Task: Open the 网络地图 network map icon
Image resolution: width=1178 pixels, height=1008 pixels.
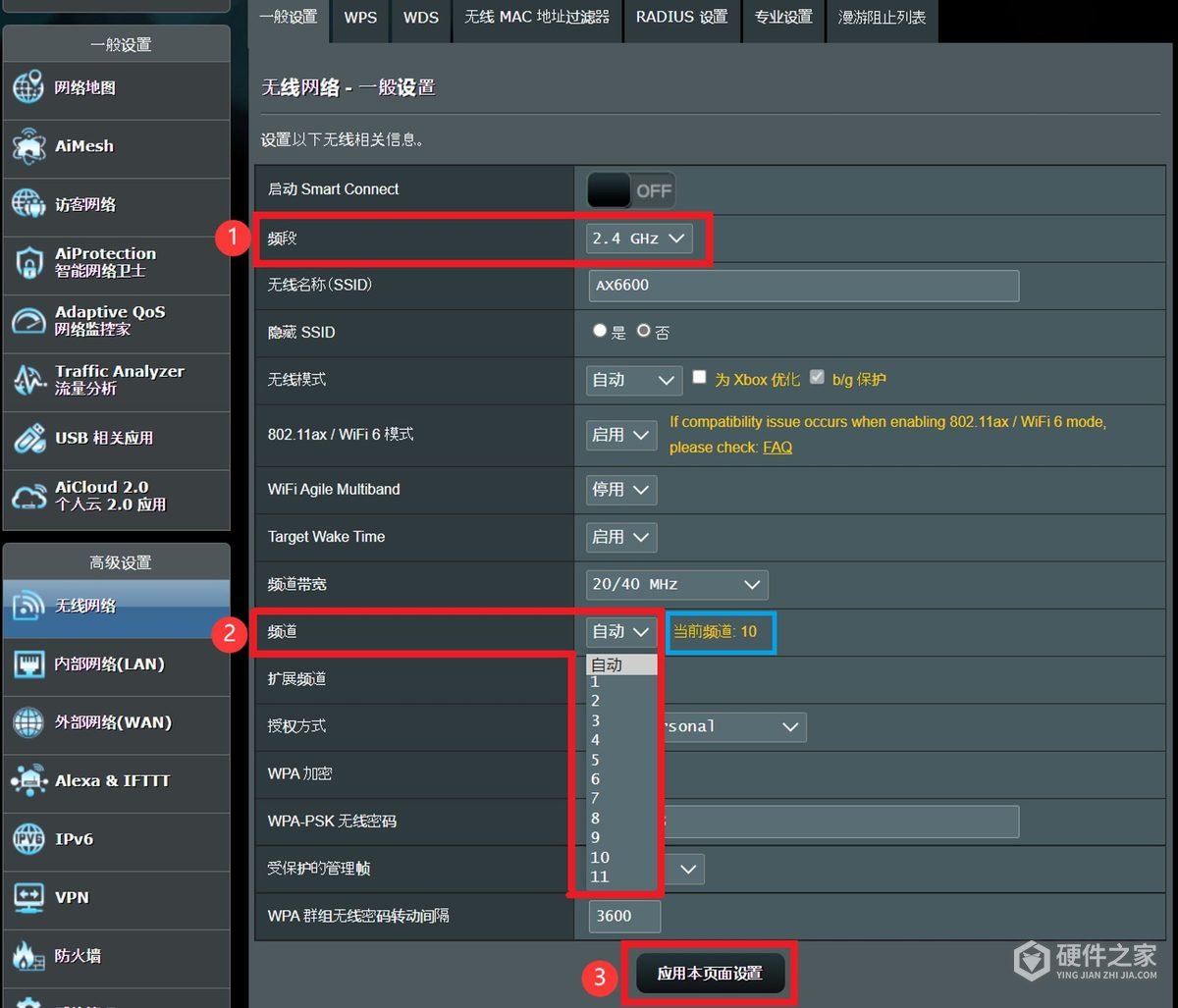Action: (28, 87)
